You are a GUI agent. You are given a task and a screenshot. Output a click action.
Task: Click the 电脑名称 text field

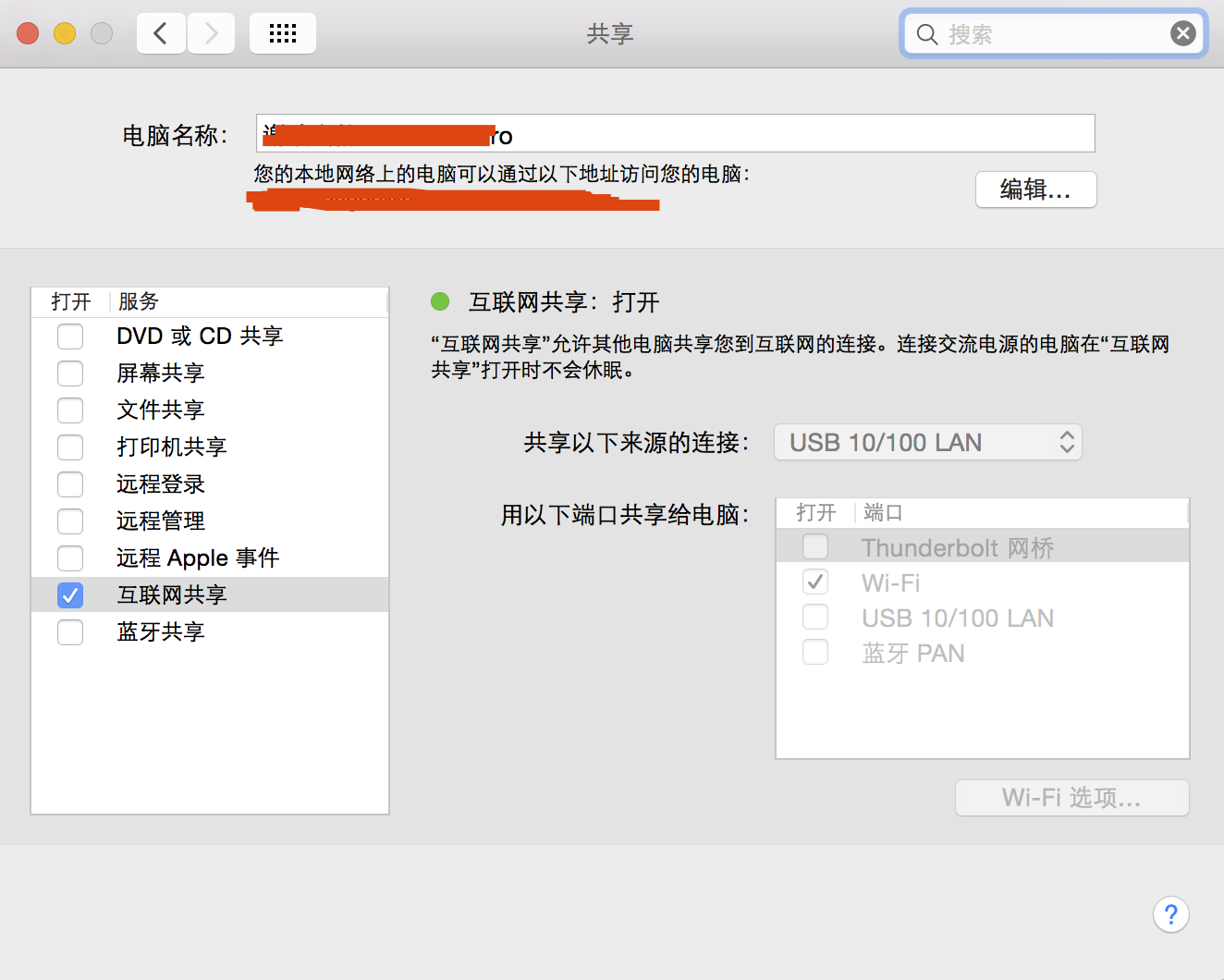[676, 134]
